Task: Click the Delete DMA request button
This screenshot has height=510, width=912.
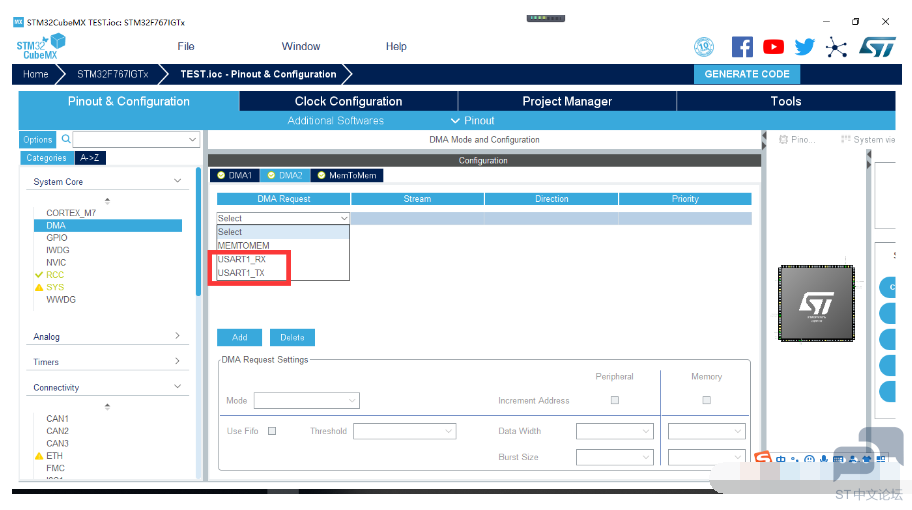Action: [292, 337]
